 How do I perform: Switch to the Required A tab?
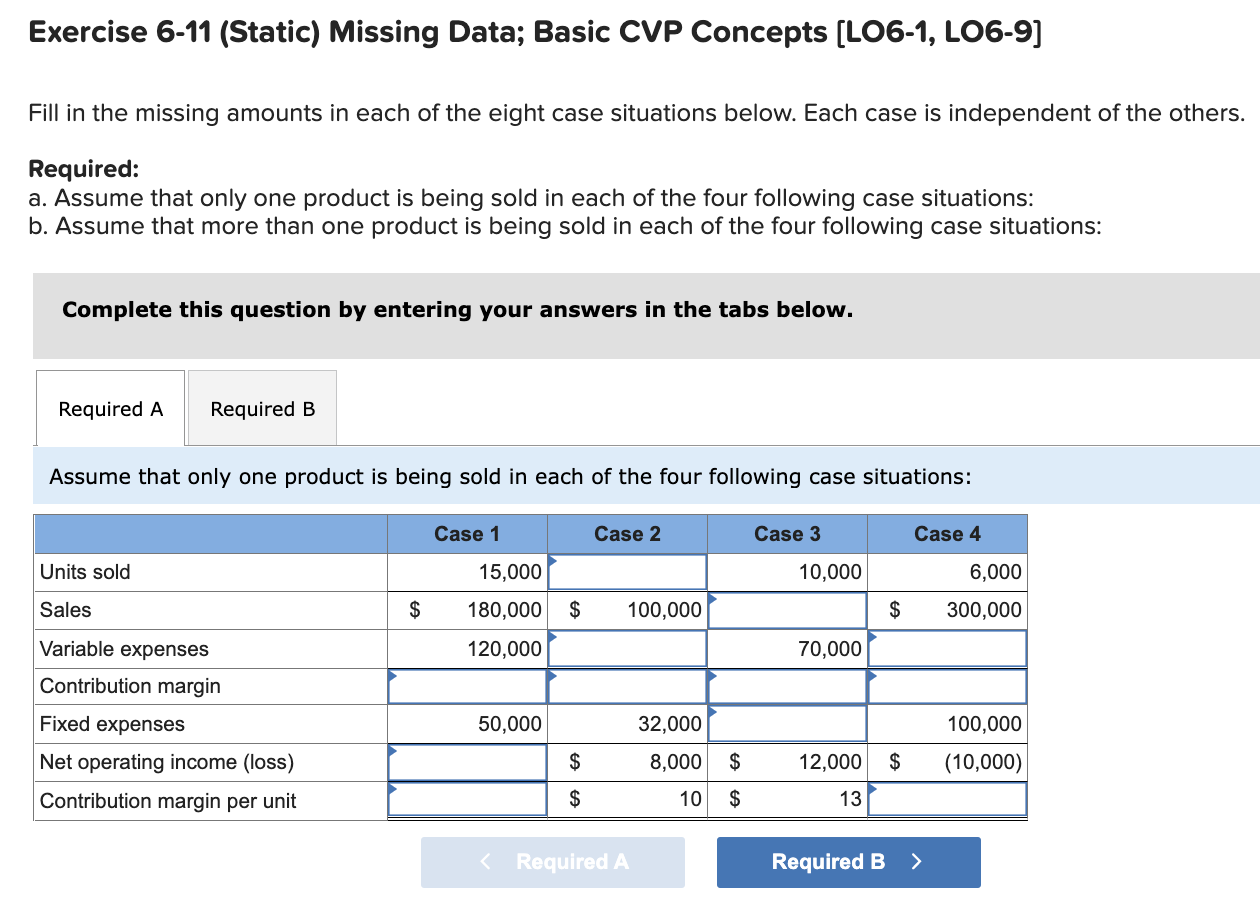tap(110, 408)
